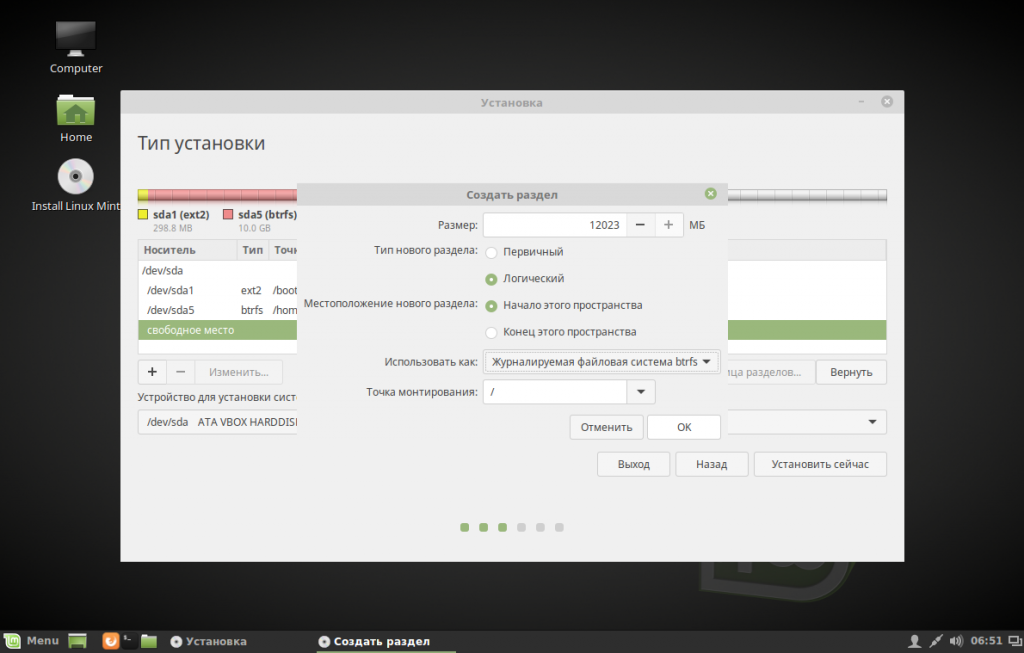1024x653 pixels.
Task: Click the remove partition minus icon
Action: coord(179,371)
